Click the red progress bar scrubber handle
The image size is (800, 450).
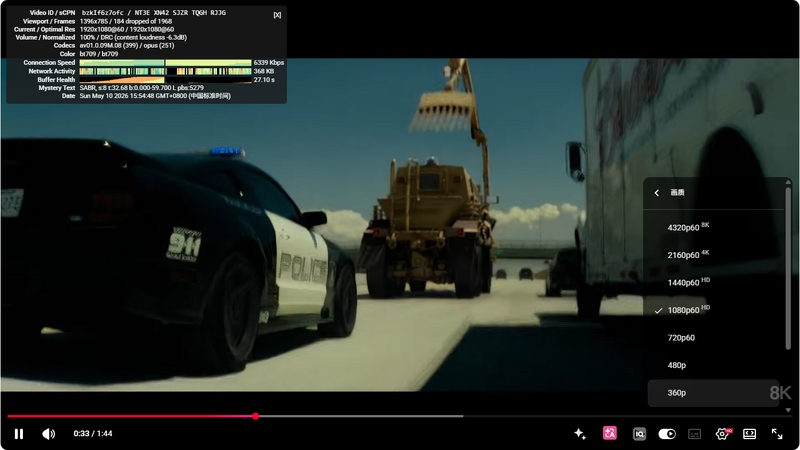click(256, 416)
